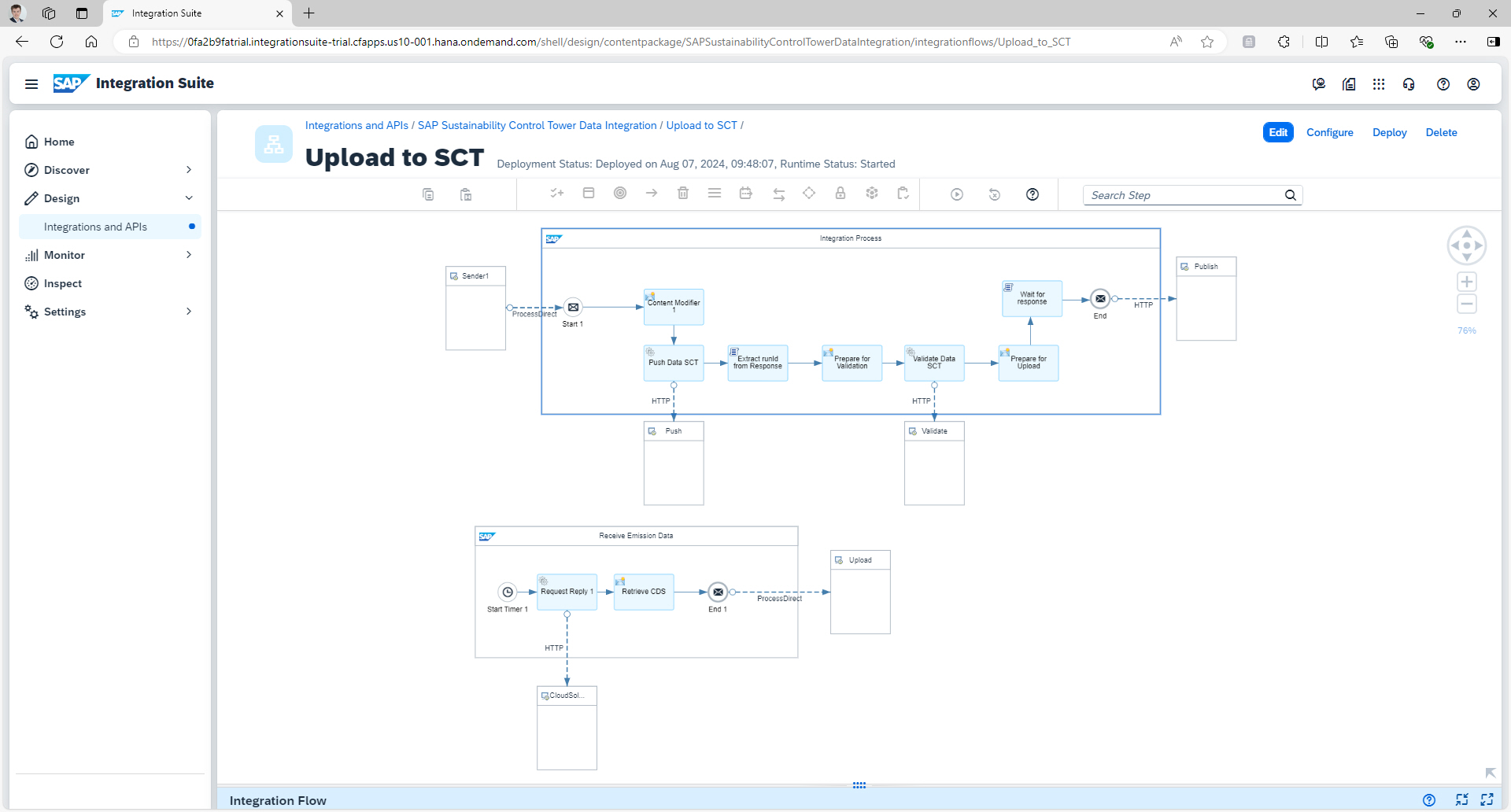Click the lock icon in the flow toolbar
Screen dimensions: 1511x812
pos(840,194)
